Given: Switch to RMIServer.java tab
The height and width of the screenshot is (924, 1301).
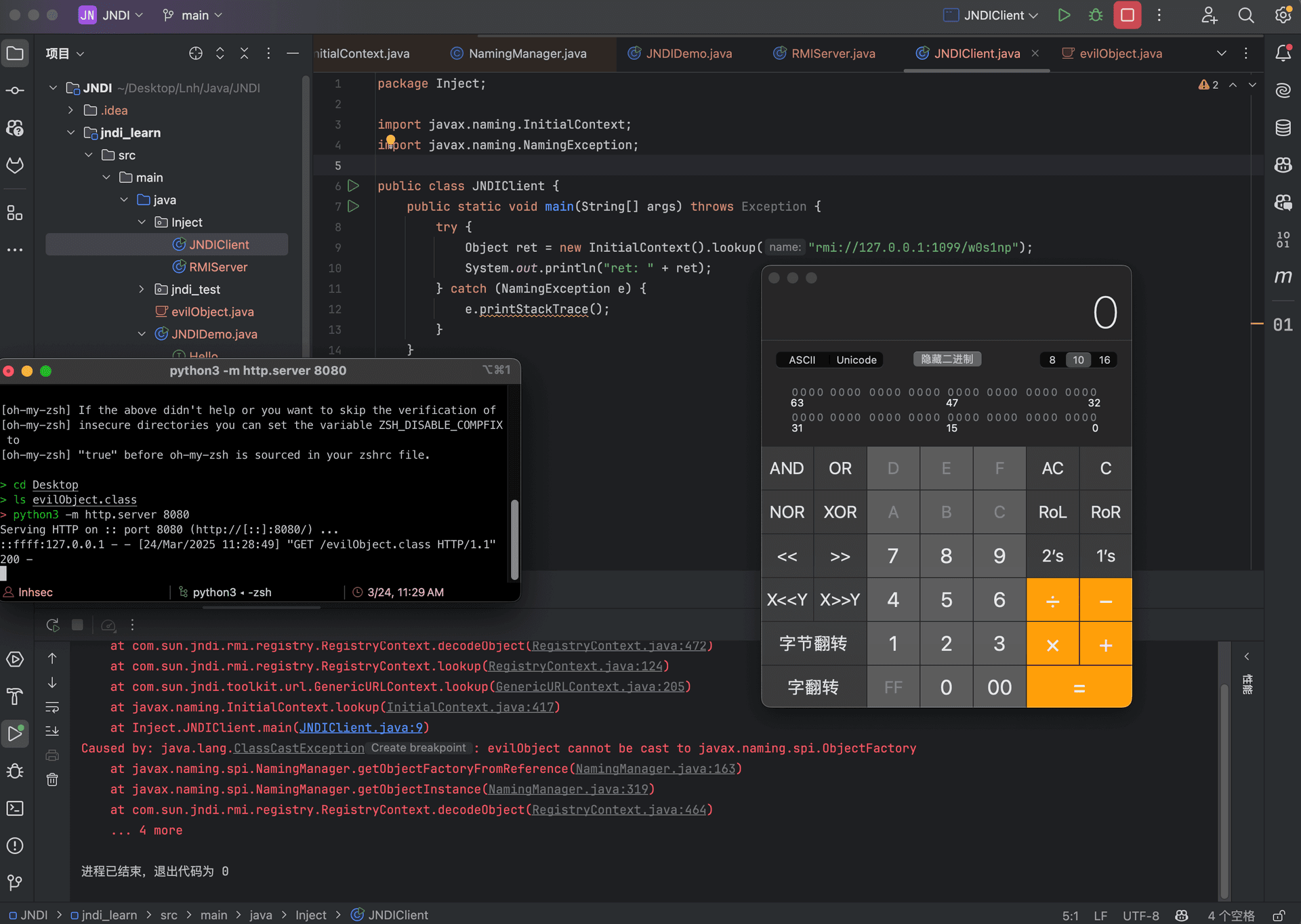Looking at the screenshot, I should coord(825,54).
